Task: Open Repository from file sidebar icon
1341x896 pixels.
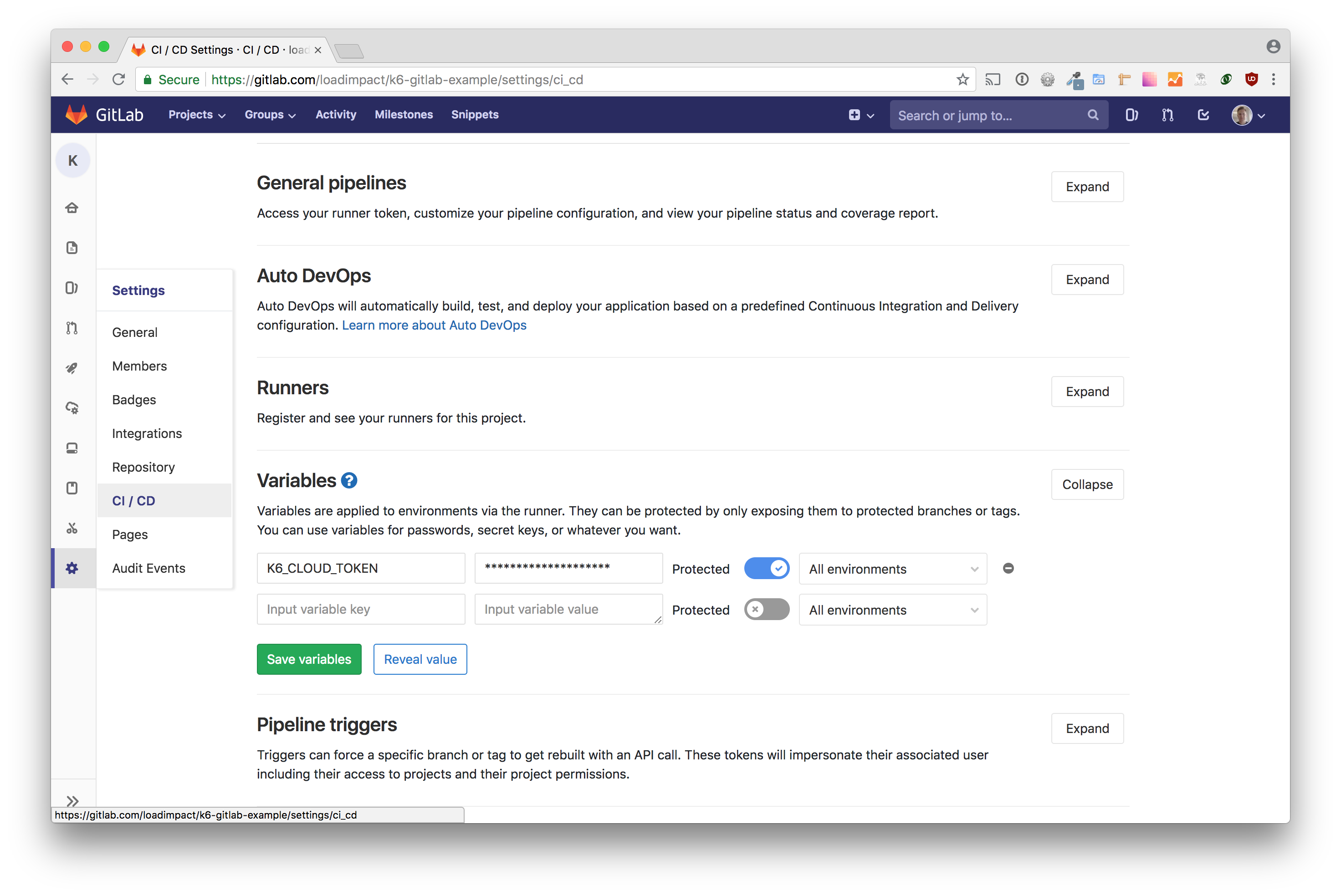Action: point(72,247)
